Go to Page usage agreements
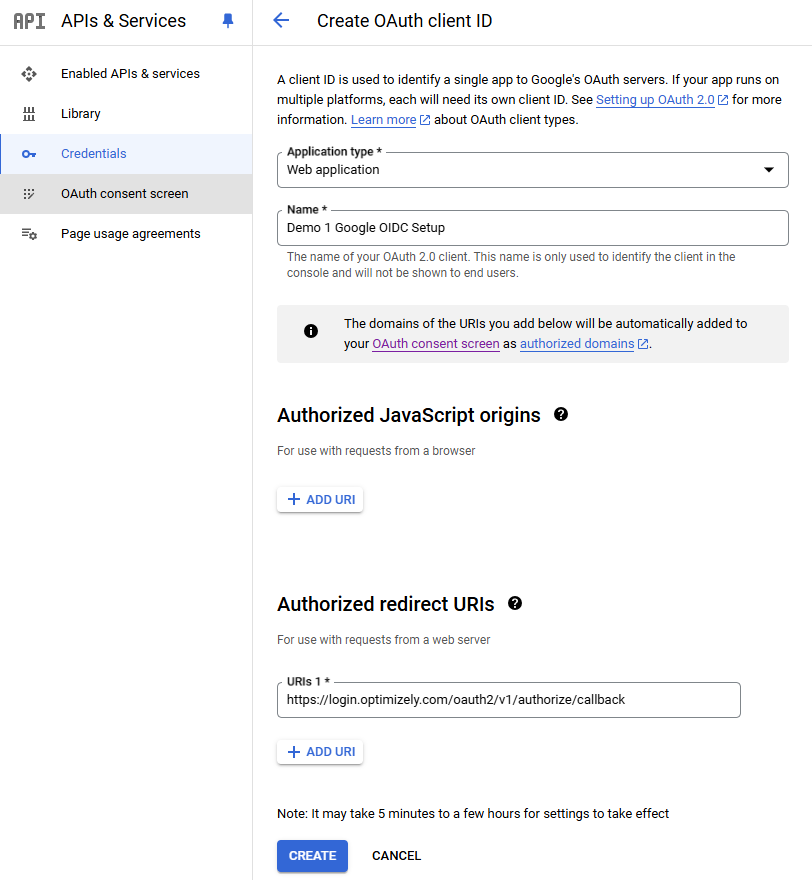 coord(130,234)
